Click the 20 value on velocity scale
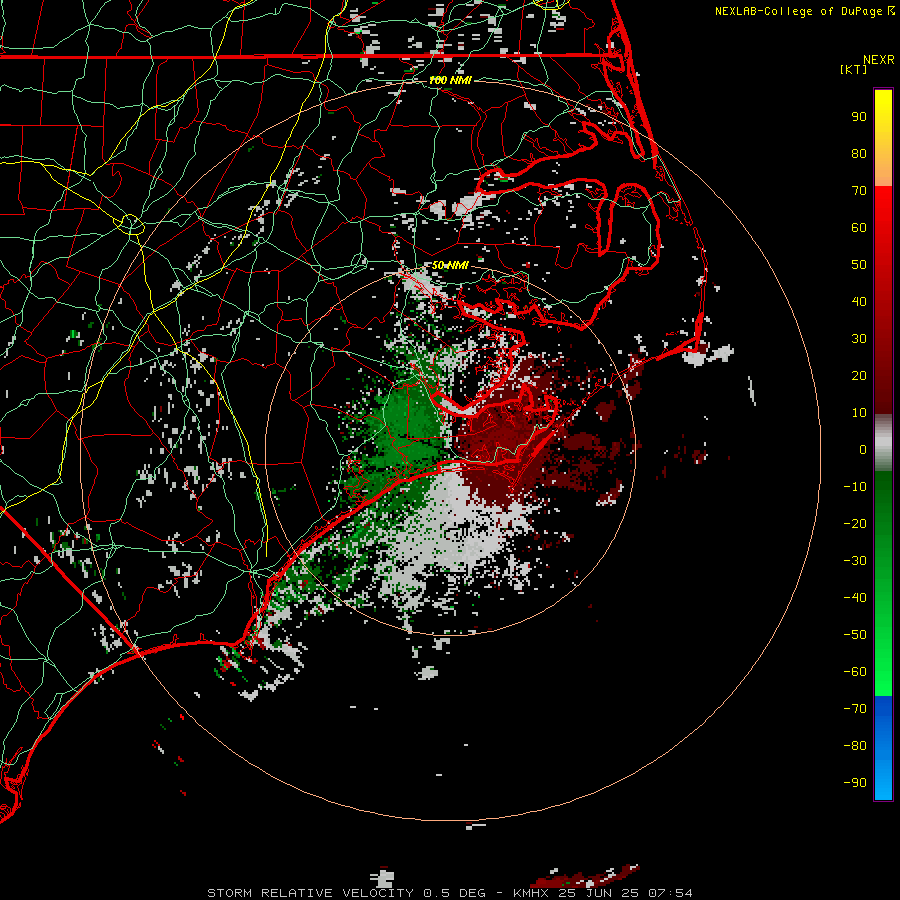Viewport: 900px width, 900px height. coord(859,375)
